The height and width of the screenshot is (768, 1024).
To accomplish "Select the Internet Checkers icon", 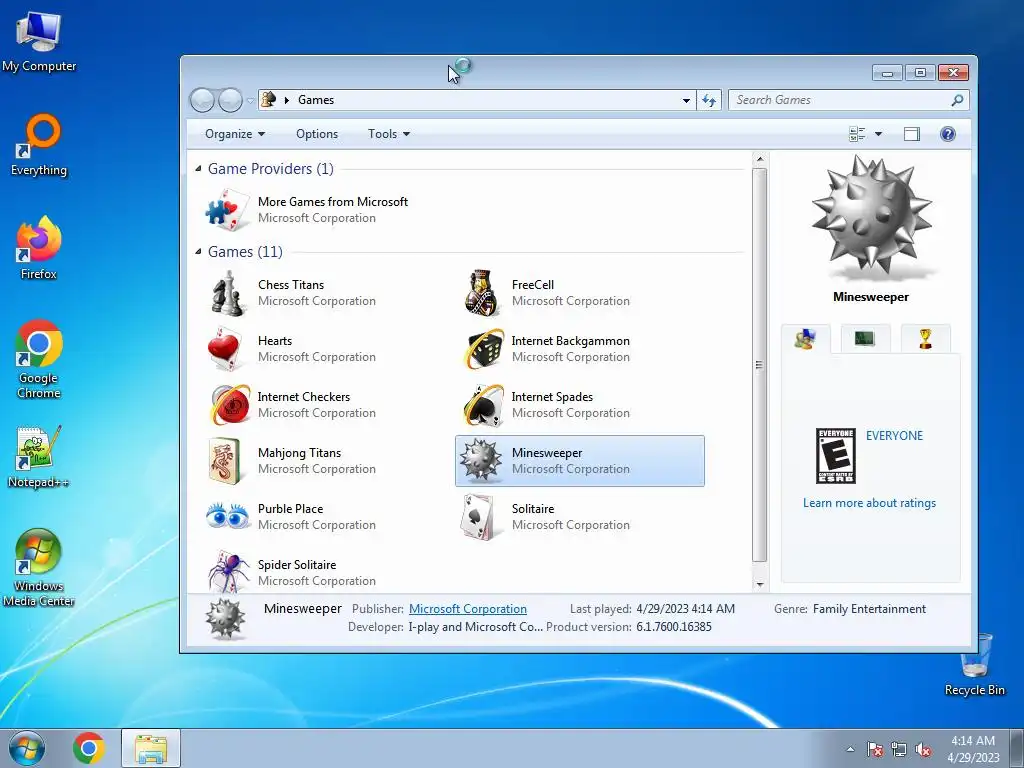I will (x=230, y=405).
